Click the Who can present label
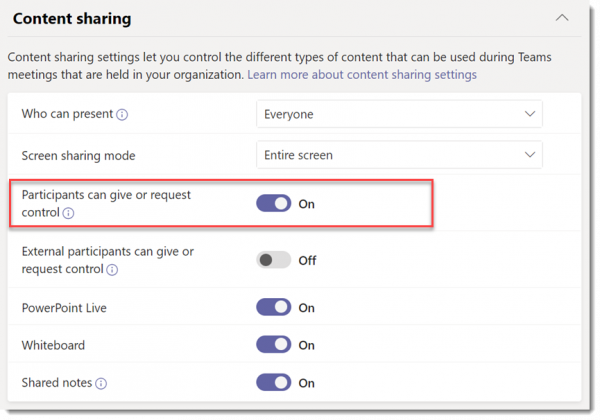 click(67, 114)
